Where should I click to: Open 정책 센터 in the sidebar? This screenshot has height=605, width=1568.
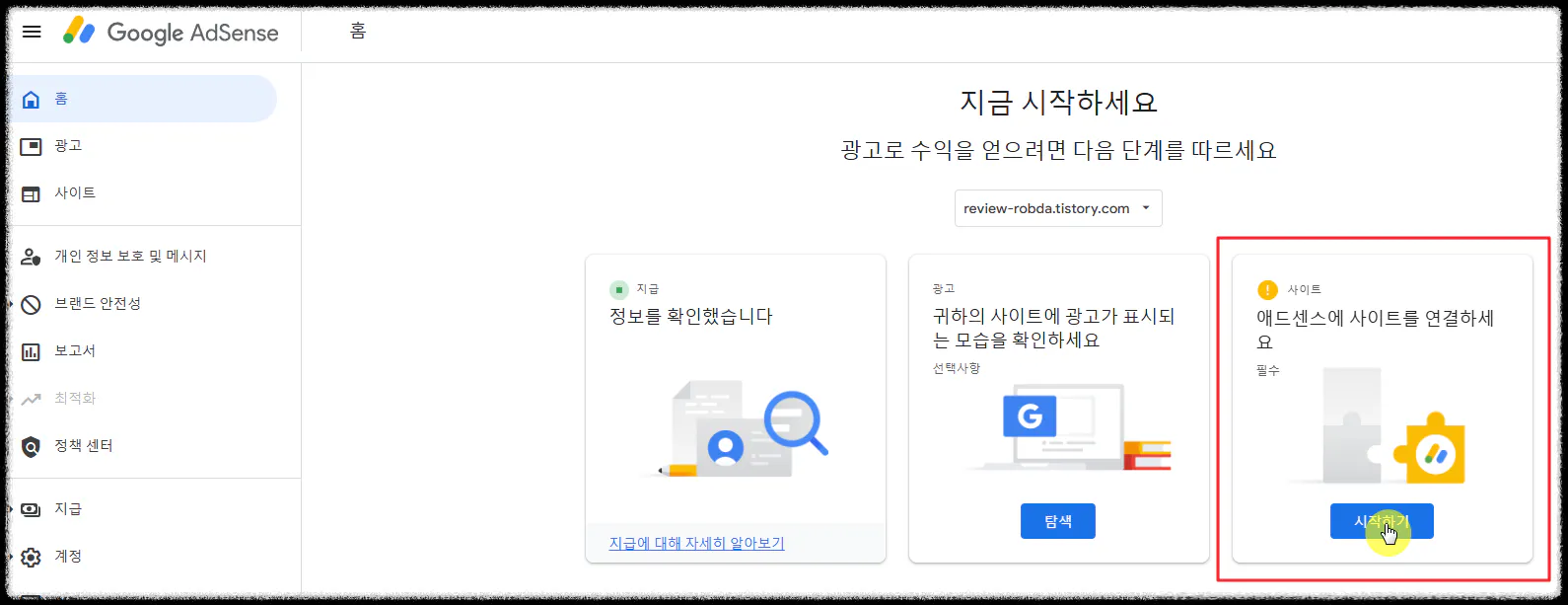click(x=141, y=446)
